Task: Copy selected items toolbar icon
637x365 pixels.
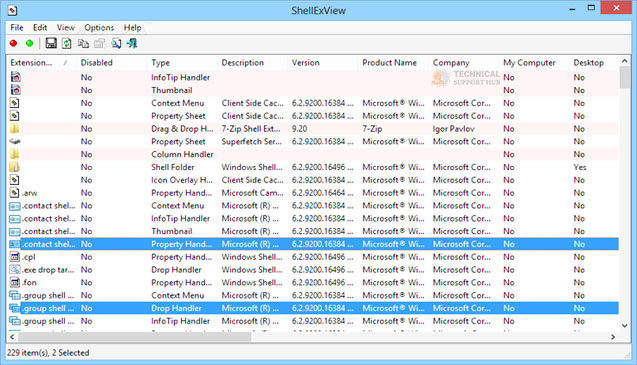Action: tap(83, 43)
